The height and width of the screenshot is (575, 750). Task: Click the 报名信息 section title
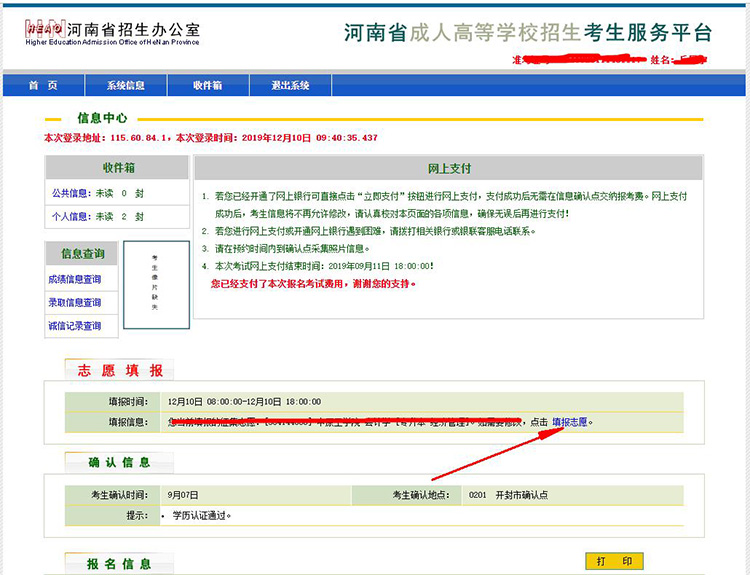click(120, 564)
